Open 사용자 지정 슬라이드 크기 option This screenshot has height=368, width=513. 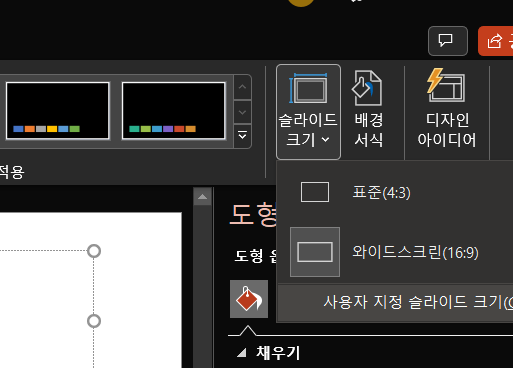coord(395,303)
